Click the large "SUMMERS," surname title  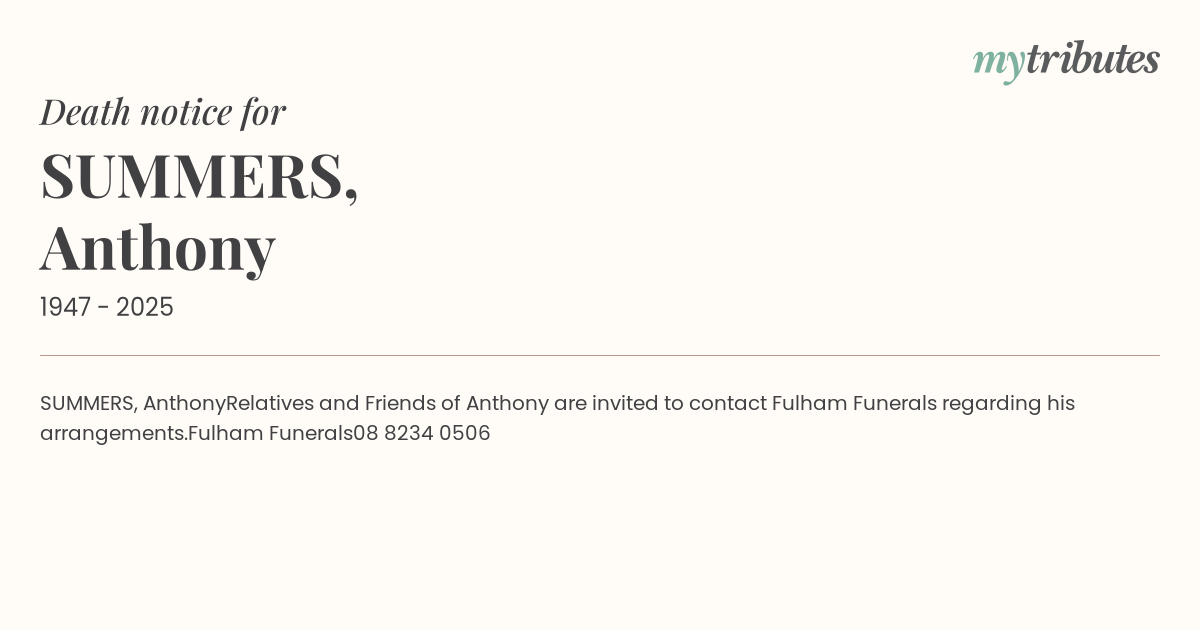tap(199, 176)
